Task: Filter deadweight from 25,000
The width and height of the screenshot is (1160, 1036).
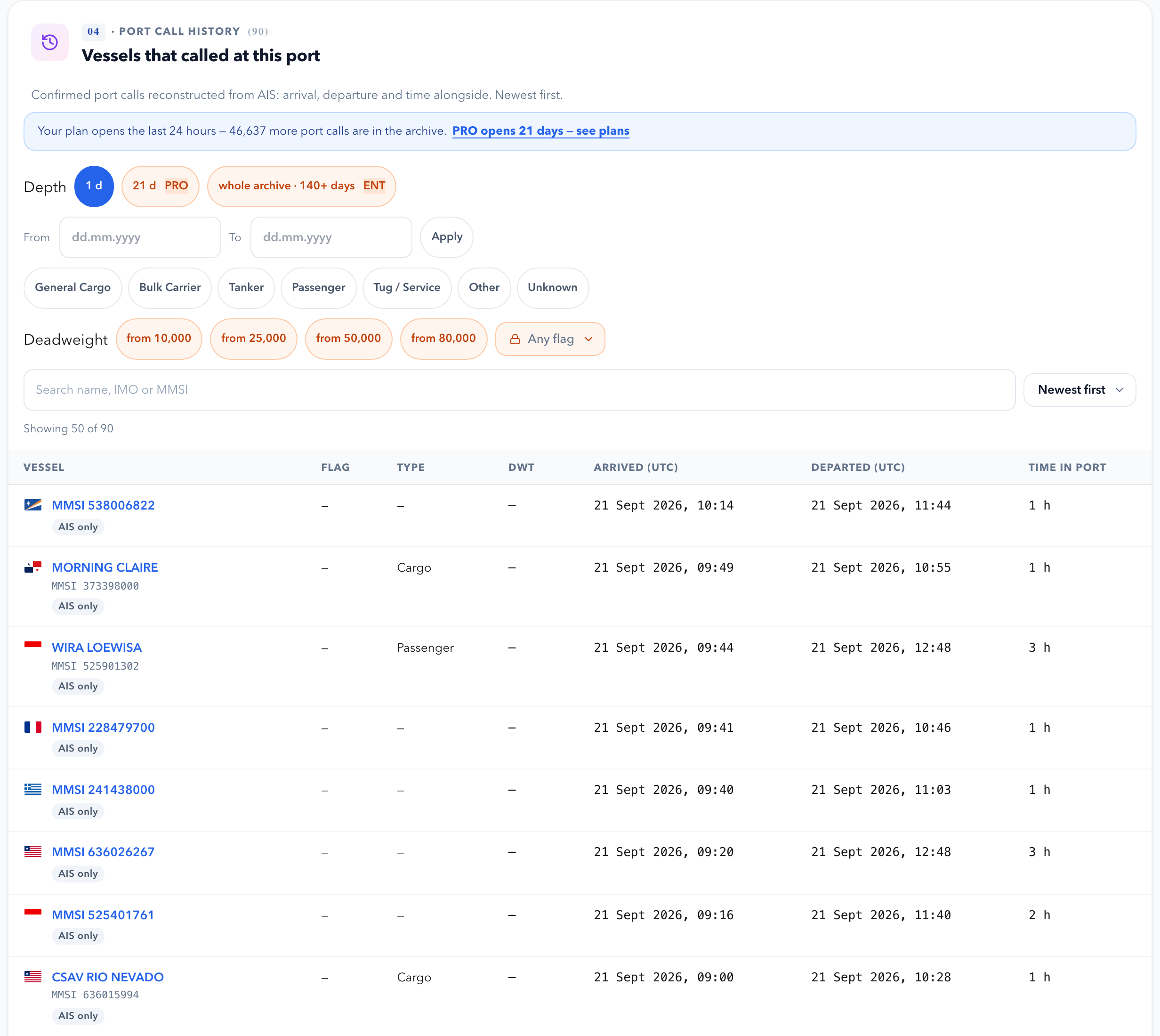Action: coord(254,339)
